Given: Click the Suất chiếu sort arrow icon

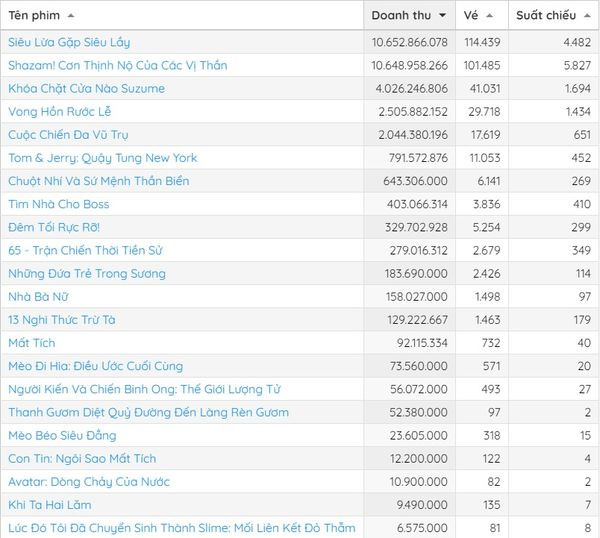Looking at the screenshot, I should pyautogui.click(x=586, y=16).
